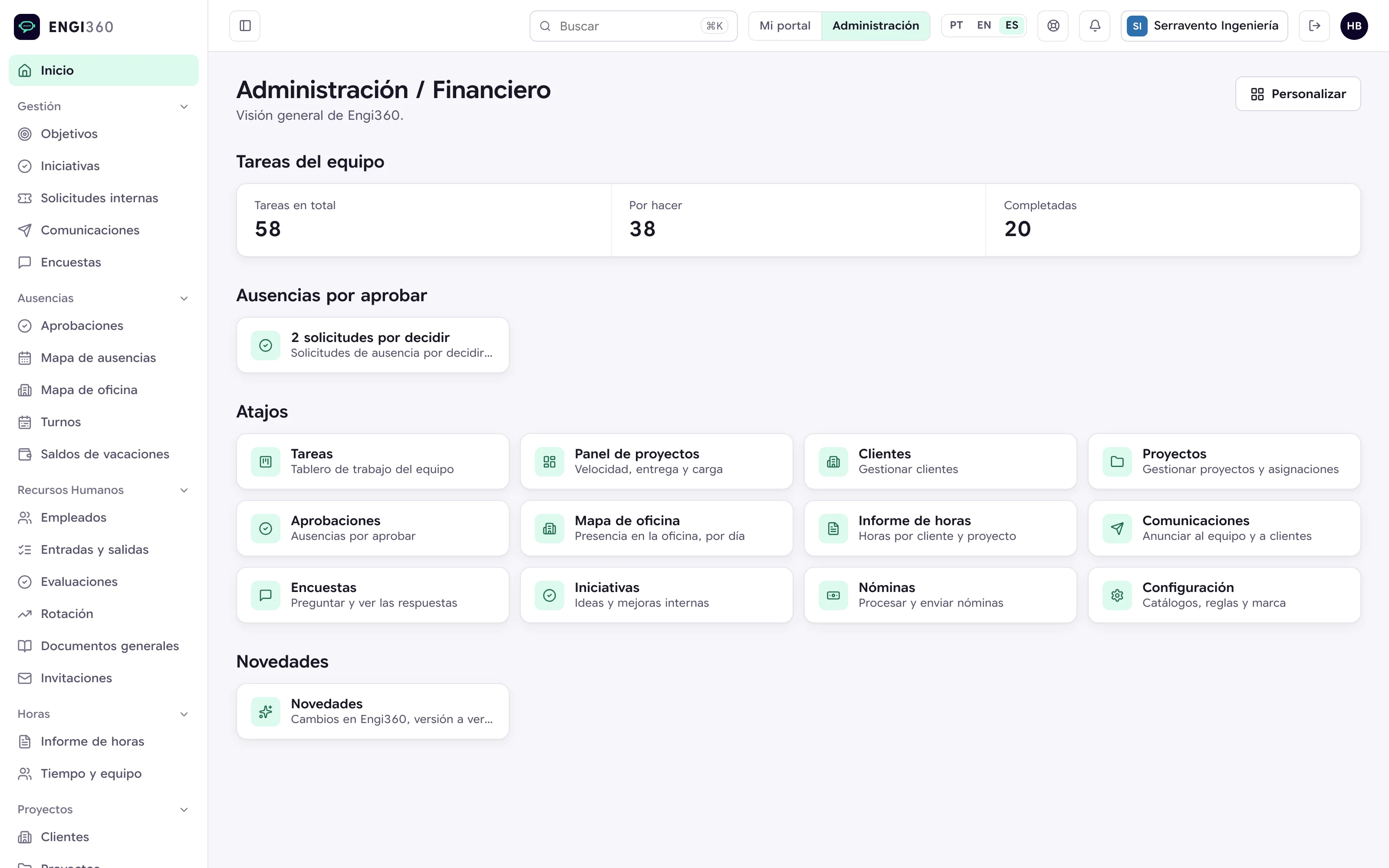Open the Informe de horas shortcut card

pyautogui.click(x=940, y=528)
